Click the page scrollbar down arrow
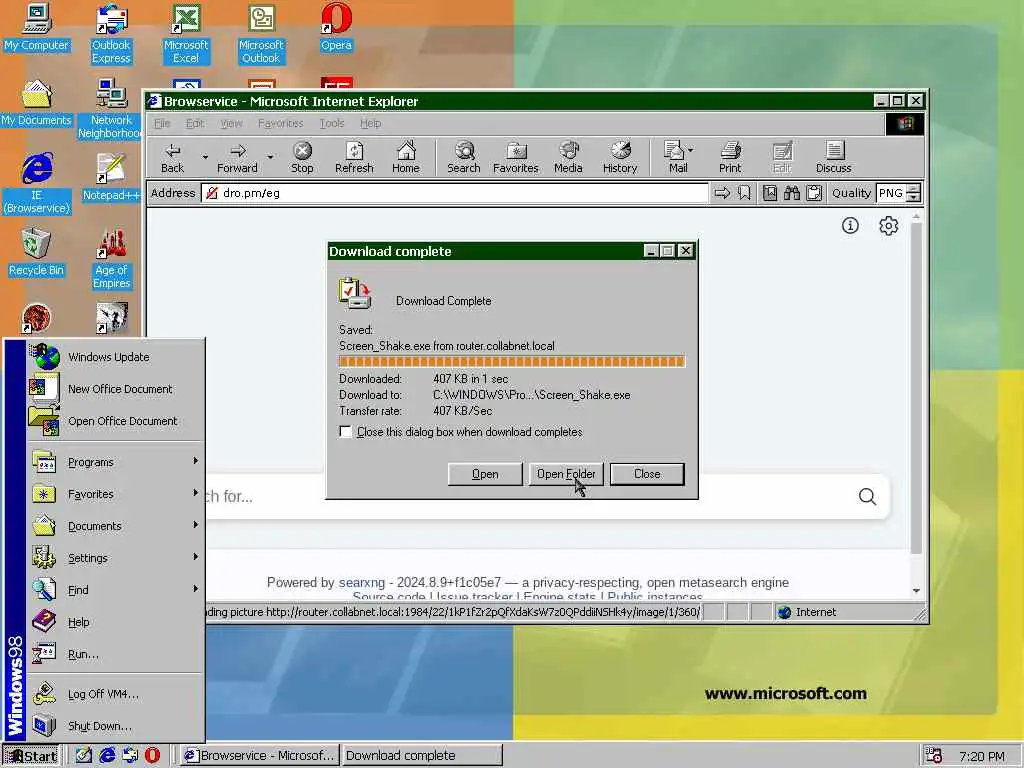 point(916,590)
